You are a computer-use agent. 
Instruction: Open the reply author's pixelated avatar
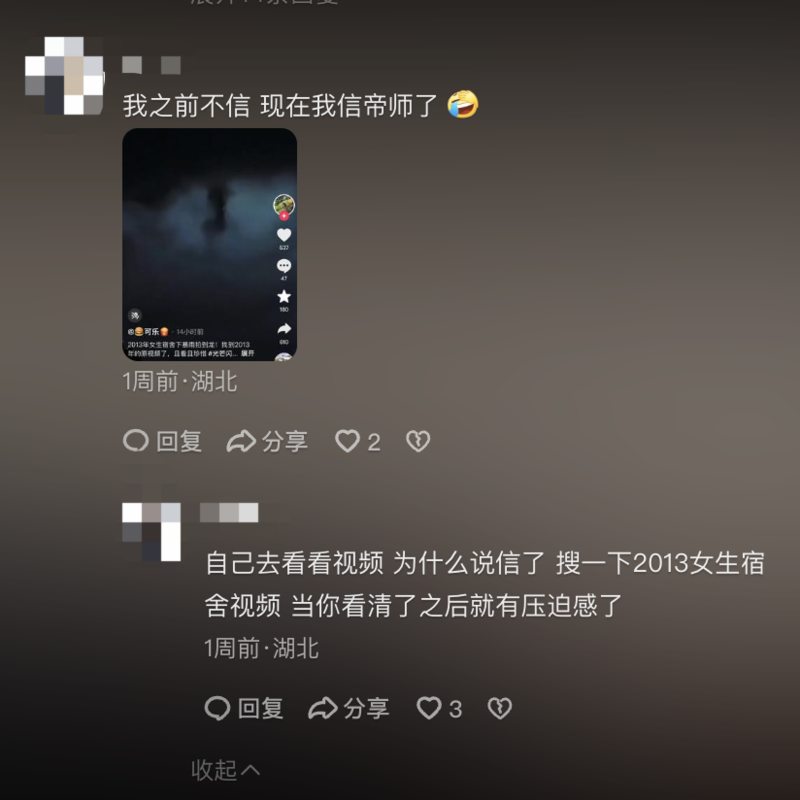click(x=152, y=532)
